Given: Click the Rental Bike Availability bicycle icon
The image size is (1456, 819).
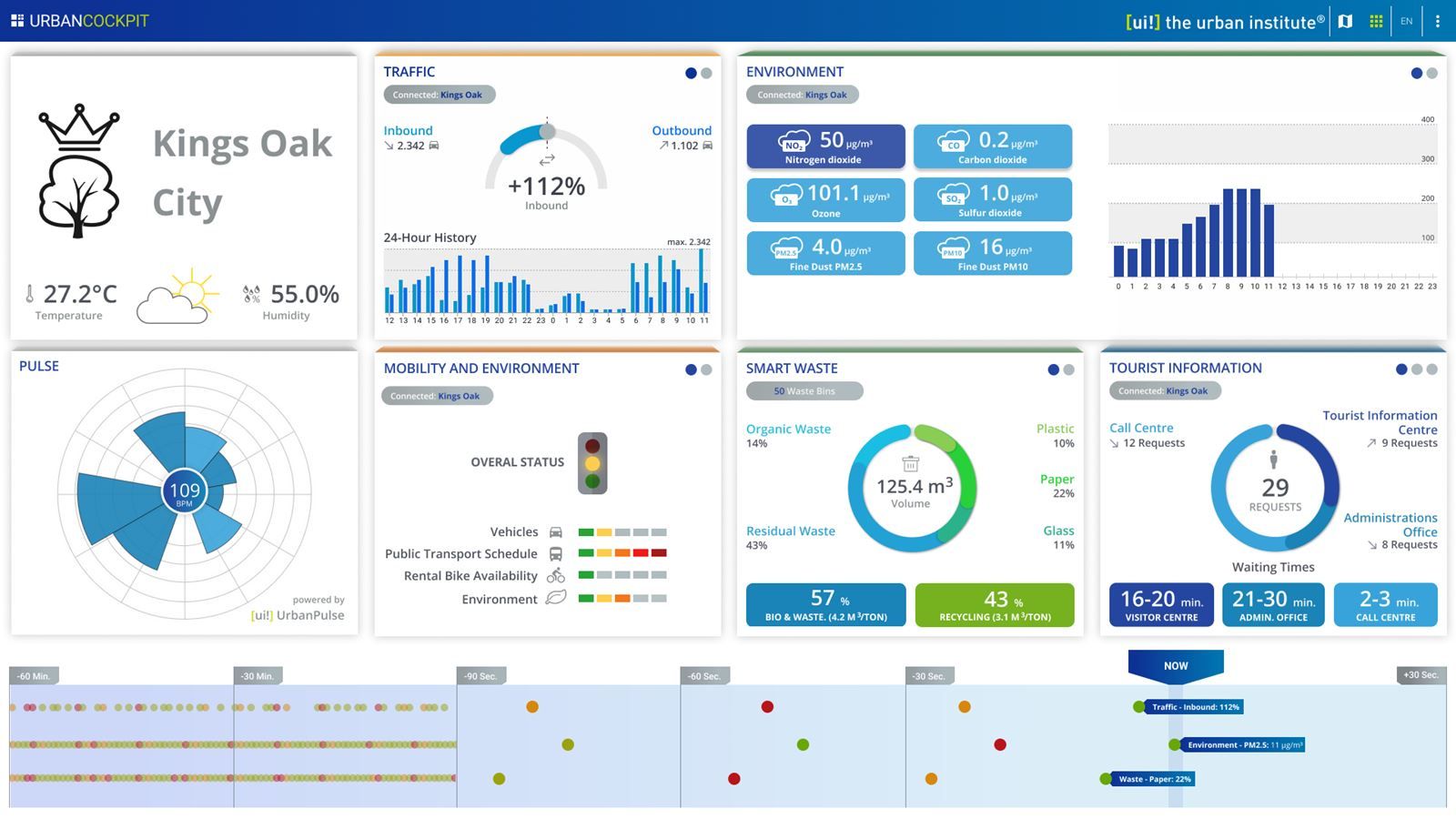Looking at the screenshot, I should pos(555,576).
